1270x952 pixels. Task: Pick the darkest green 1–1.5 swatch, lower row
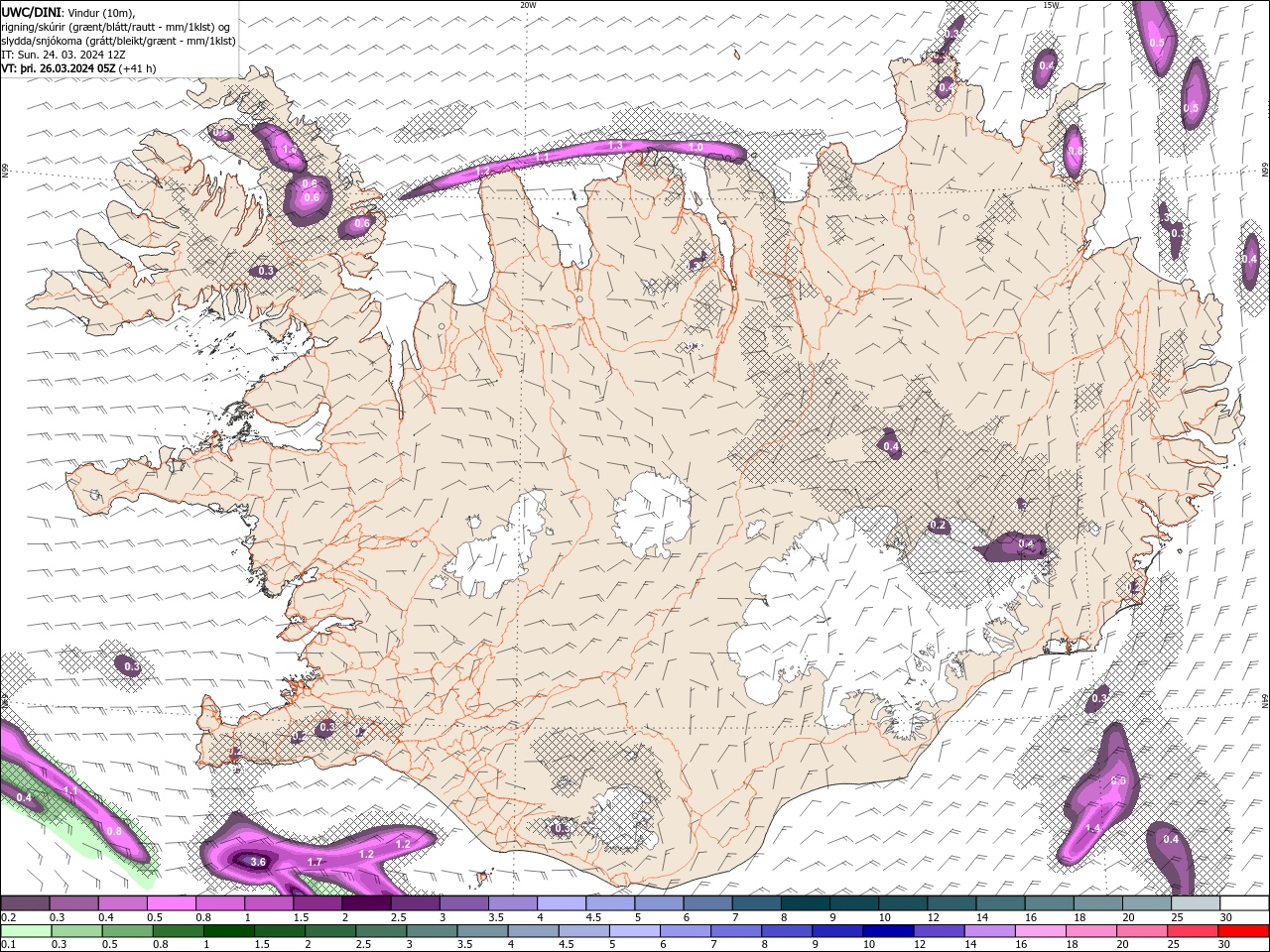[x=227, y=931]
